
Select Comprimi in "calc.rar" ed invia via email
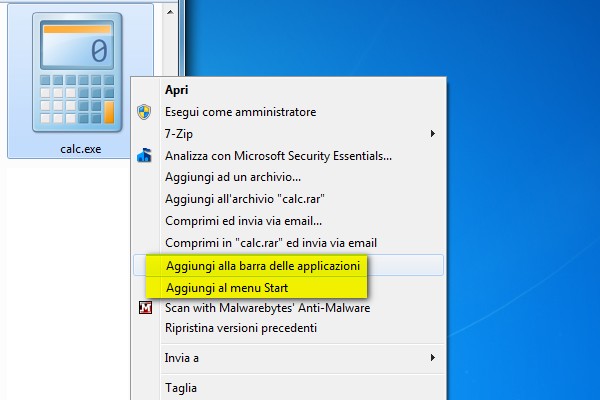271,243
